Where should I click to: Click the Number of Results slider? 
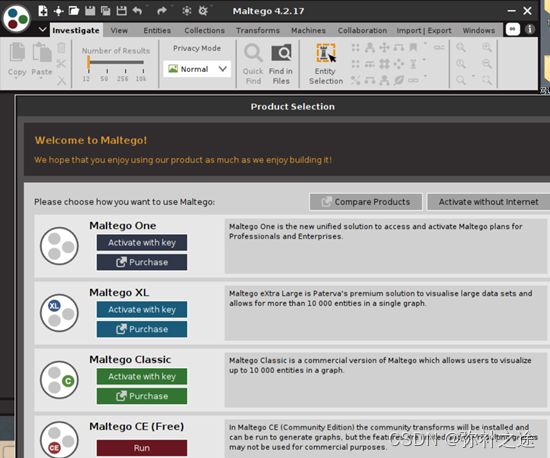116,62
